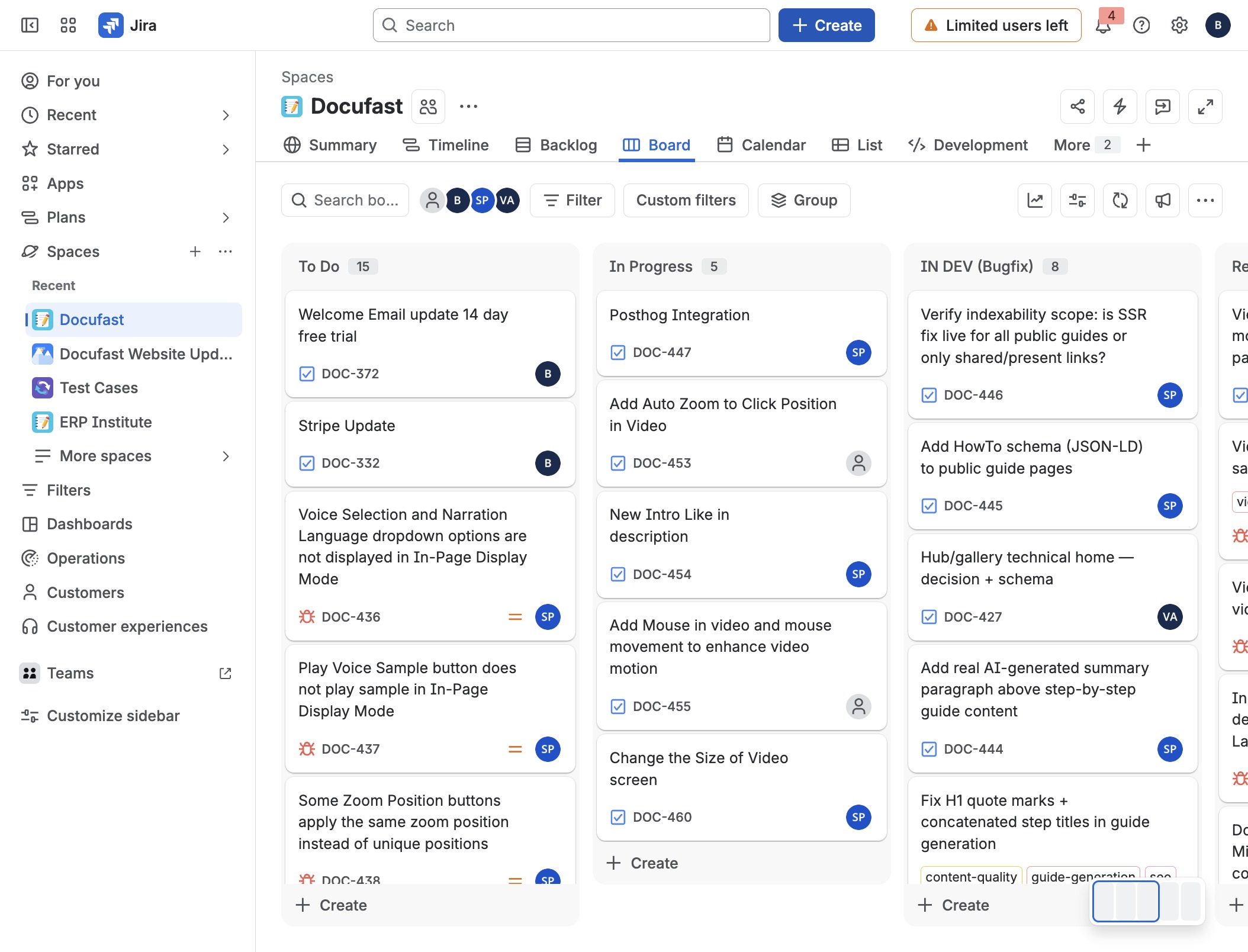The width and height of the screenshot is (1248, 952).
Task: Click the task type checkbox on DOC-447
Action: click(x=618, y=352)
